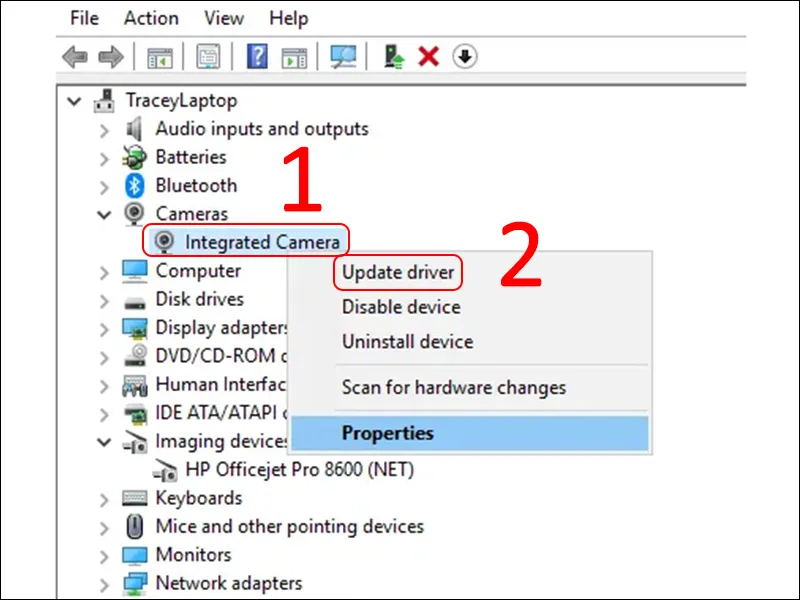Open the View menu
The width and height of the screenshot is (800, 600).
pyautogui.click(x=223, y=18)
